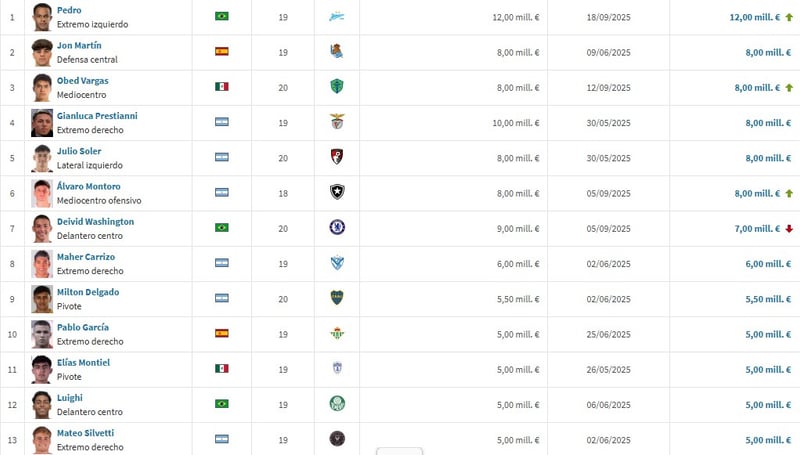Select the Bournemouth club crest
800x455 pixels.
(336, 157)
